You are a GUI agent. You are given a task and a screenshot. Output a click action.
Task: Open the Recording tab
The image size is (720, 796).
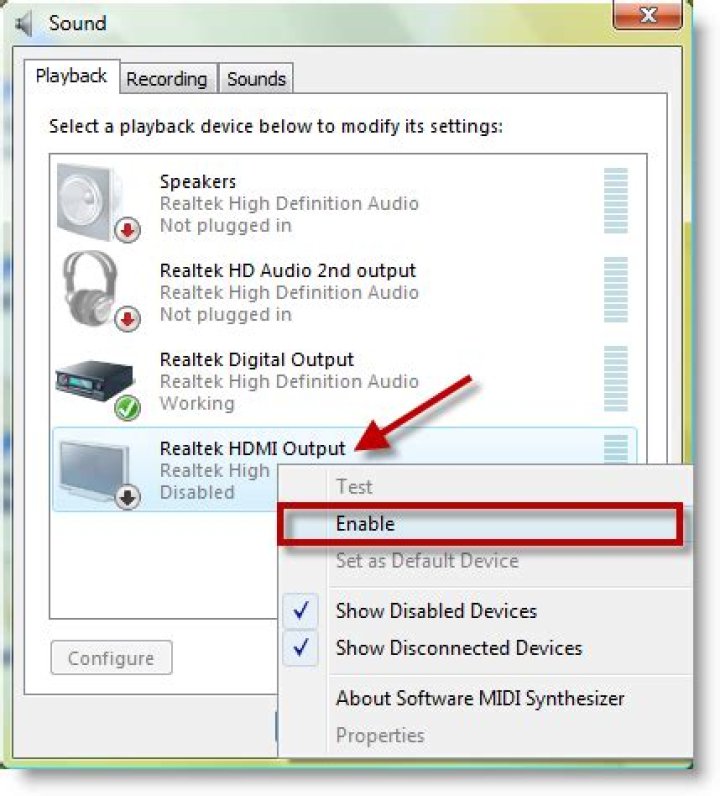pos(167,79)
